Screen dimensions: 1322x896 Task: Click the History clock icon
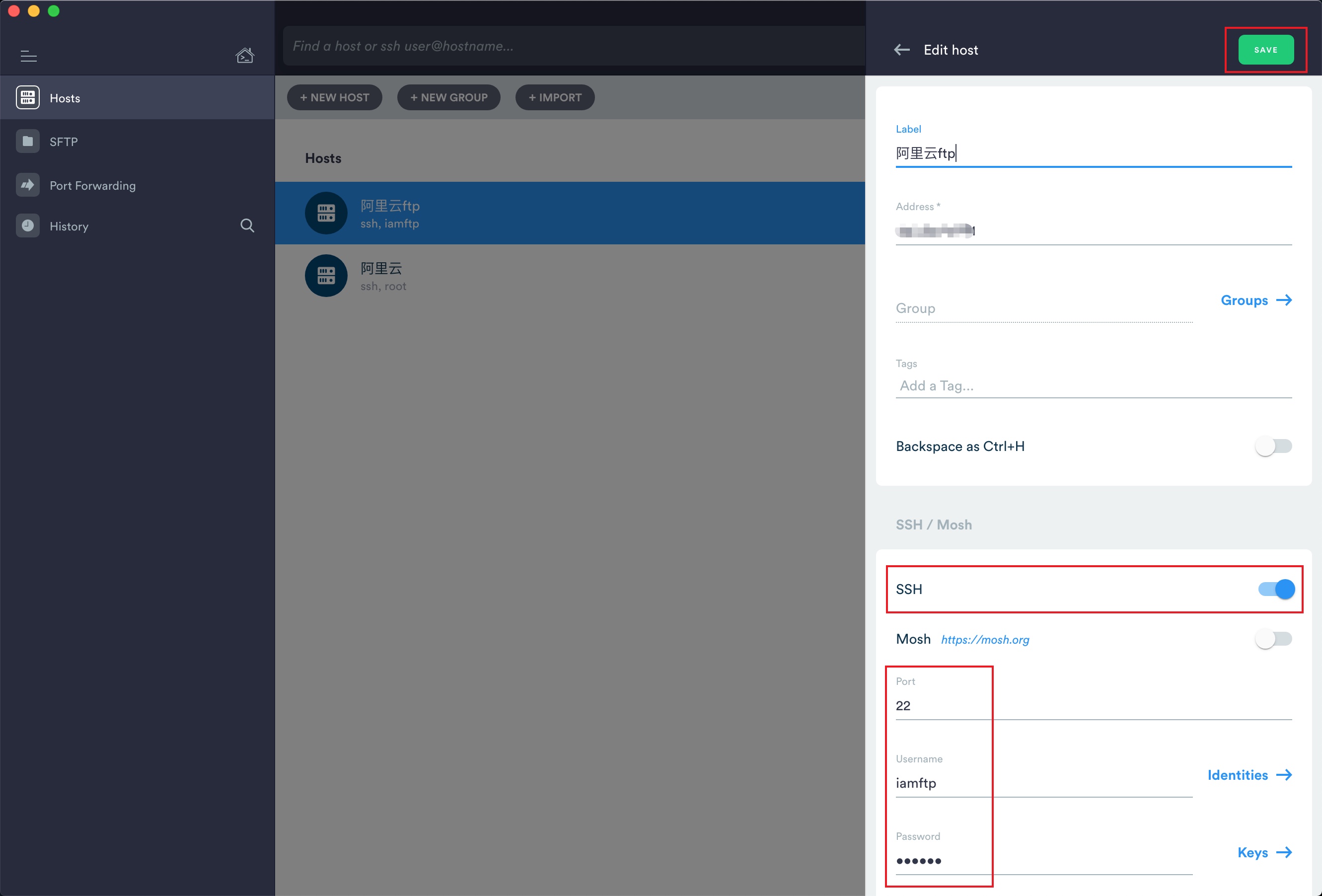[27, 226]
